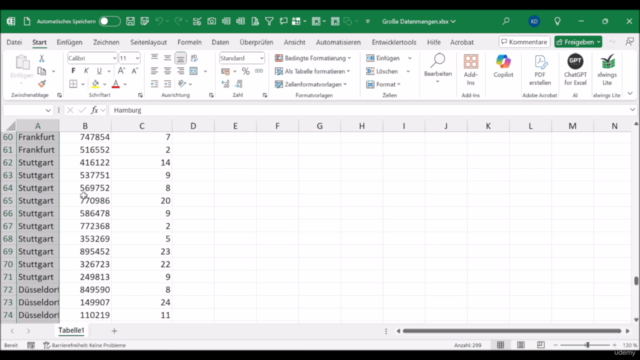The image size is (640, 360).
Task: Switch to page layout view in status bar
Action: tap(521, 345)
